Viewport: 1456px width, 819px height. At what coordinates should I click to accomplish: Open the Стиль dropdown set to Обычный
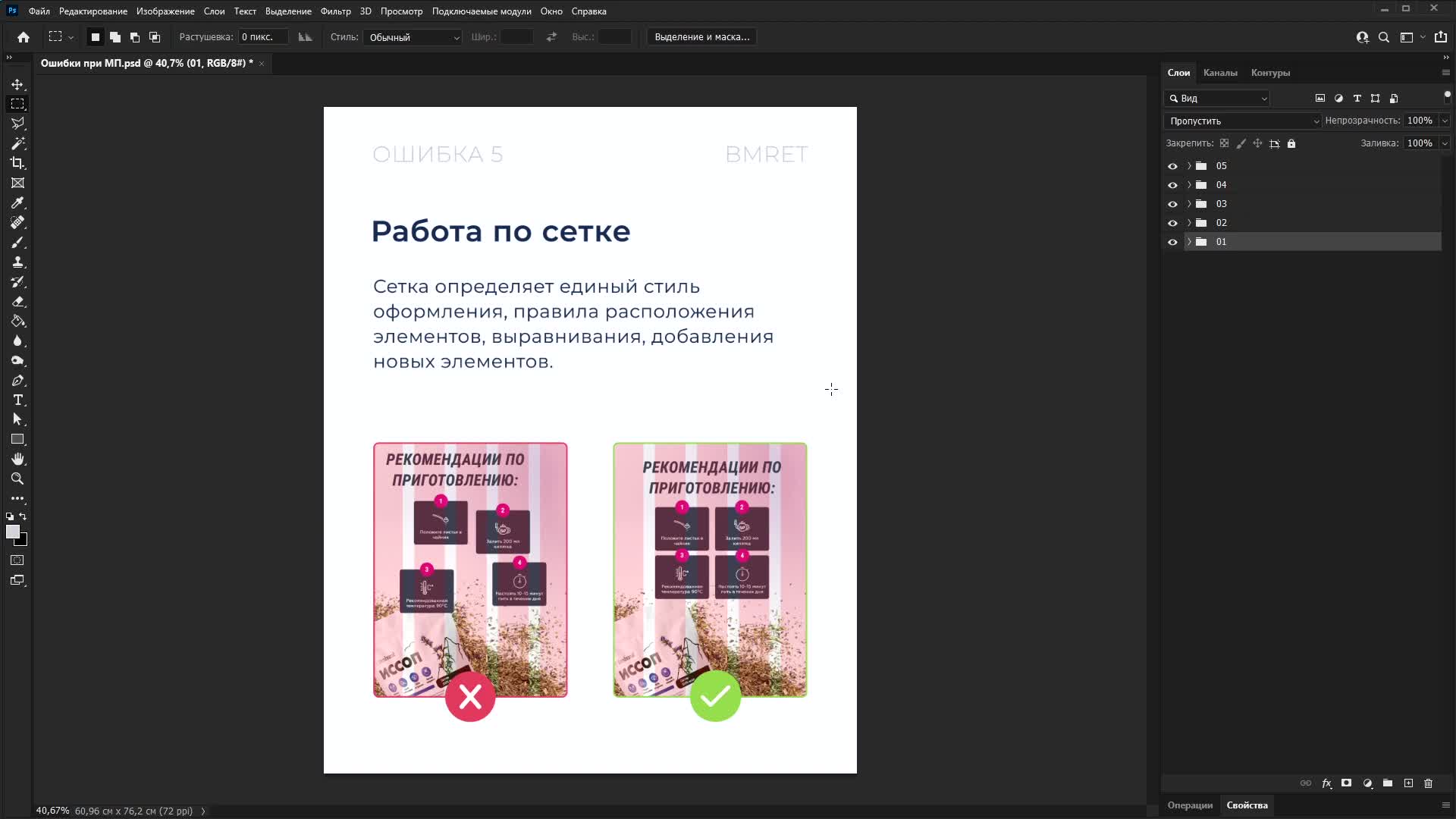point(413,37)
